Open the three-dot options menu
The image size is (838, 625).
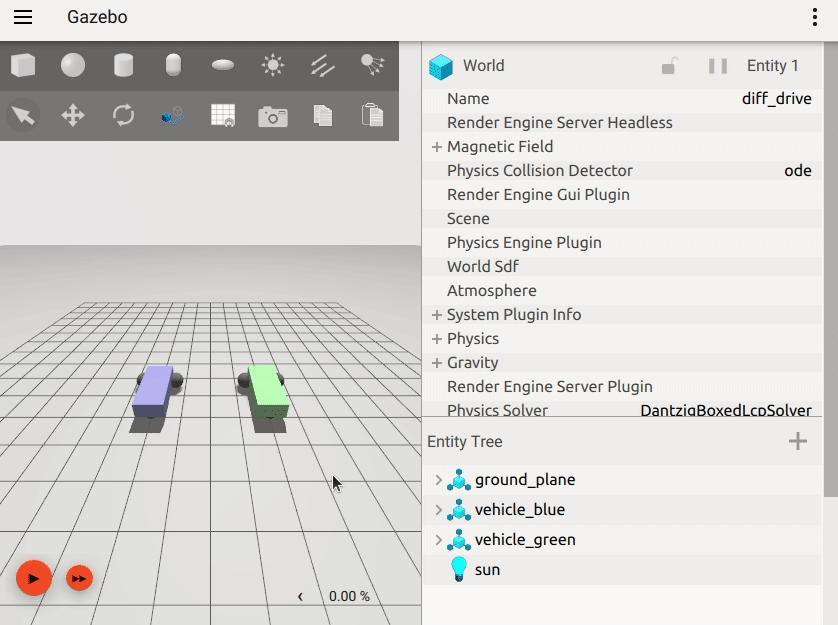tap(814, 17)
